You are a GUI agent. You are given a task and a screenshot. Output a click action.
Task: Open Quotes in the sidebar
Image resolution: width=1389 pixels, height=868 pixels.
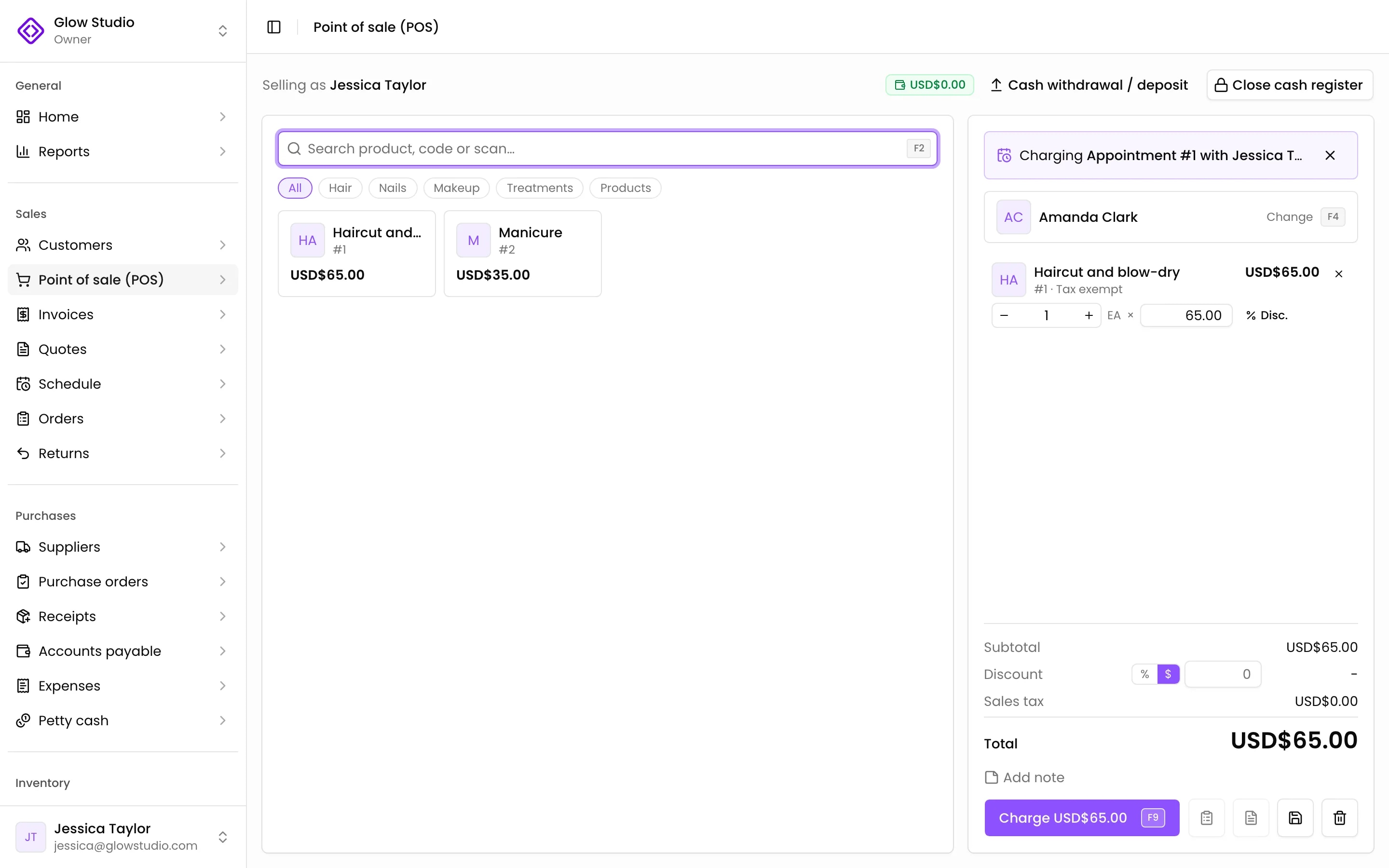123,349
